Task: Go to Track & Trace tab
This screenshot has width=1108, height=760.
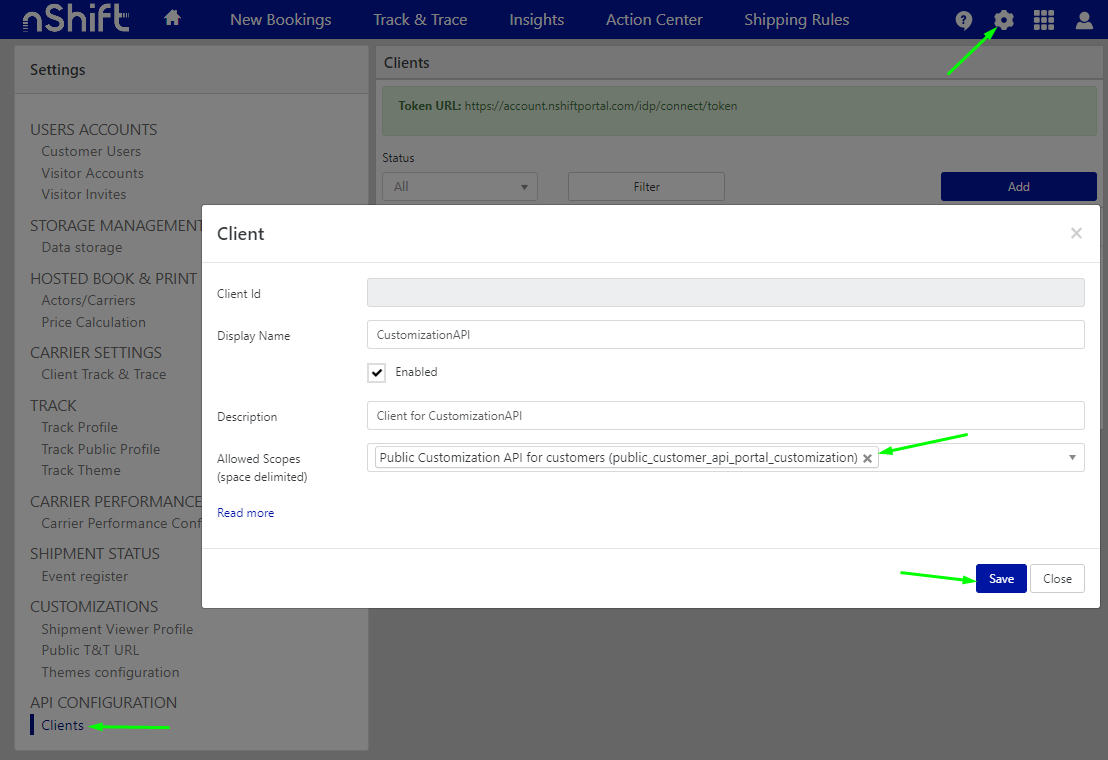Action: click(x=420, y=20)
